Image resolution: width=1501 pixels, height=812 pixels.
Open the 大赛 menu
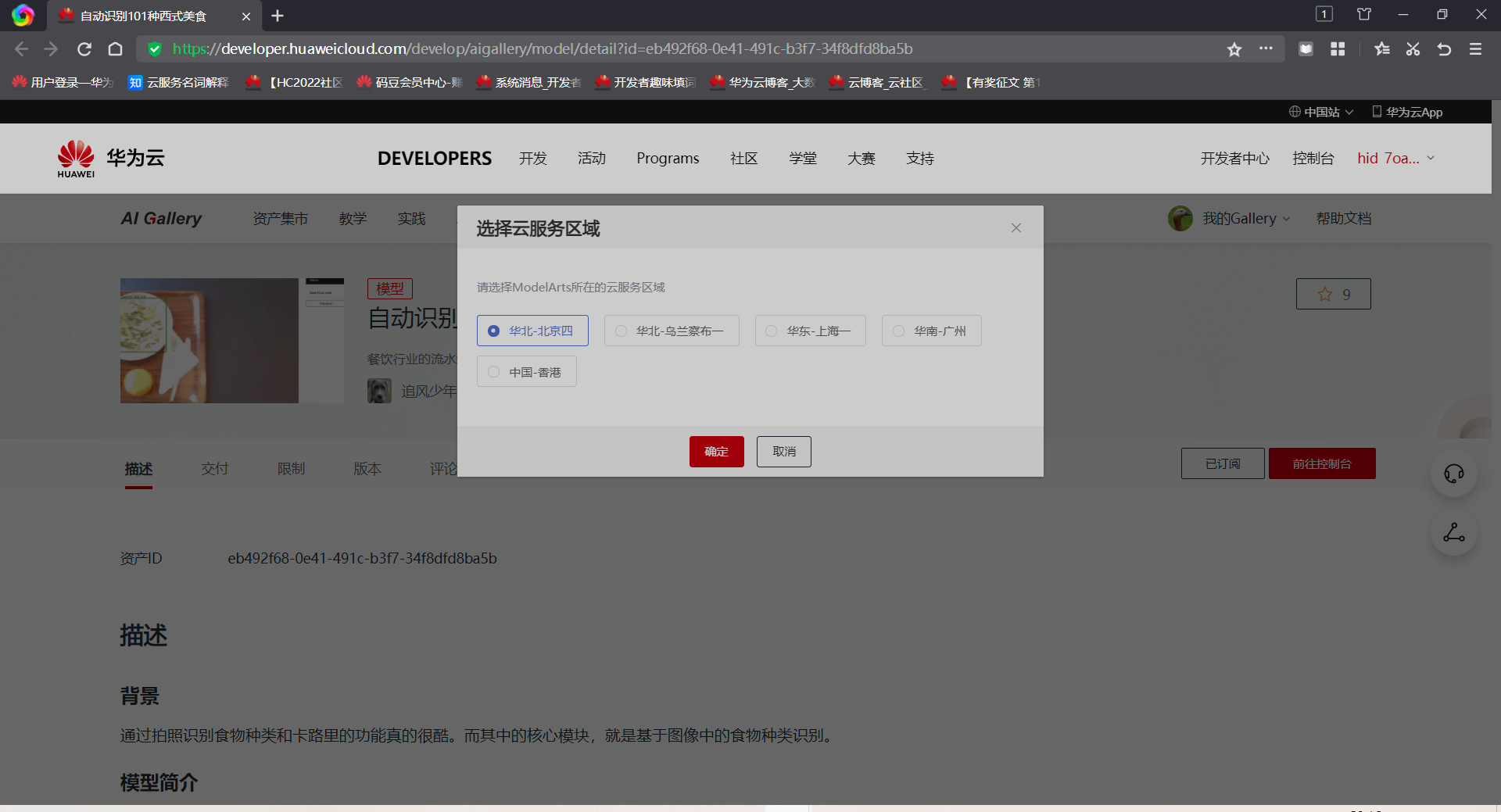coord(862,158)
